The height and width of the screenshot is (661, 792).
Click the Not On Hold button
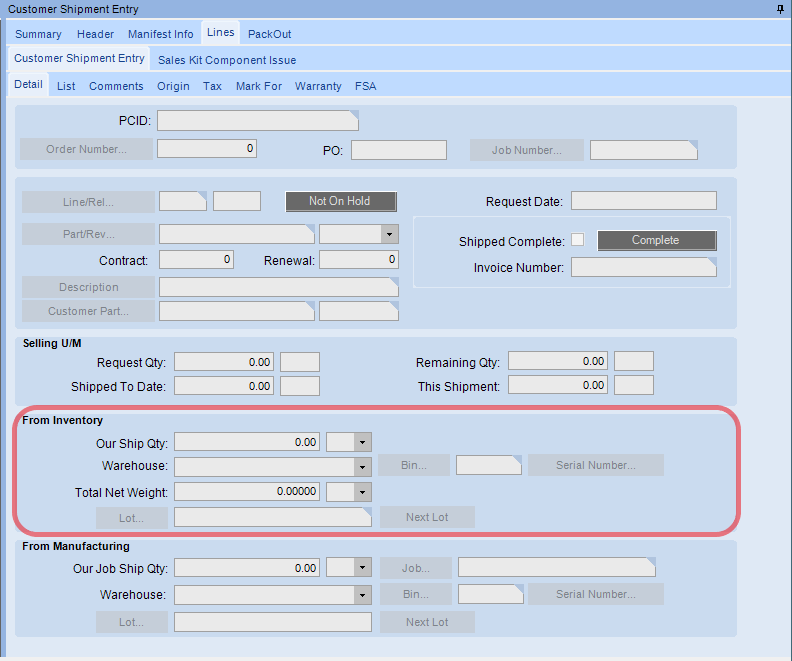341,201
